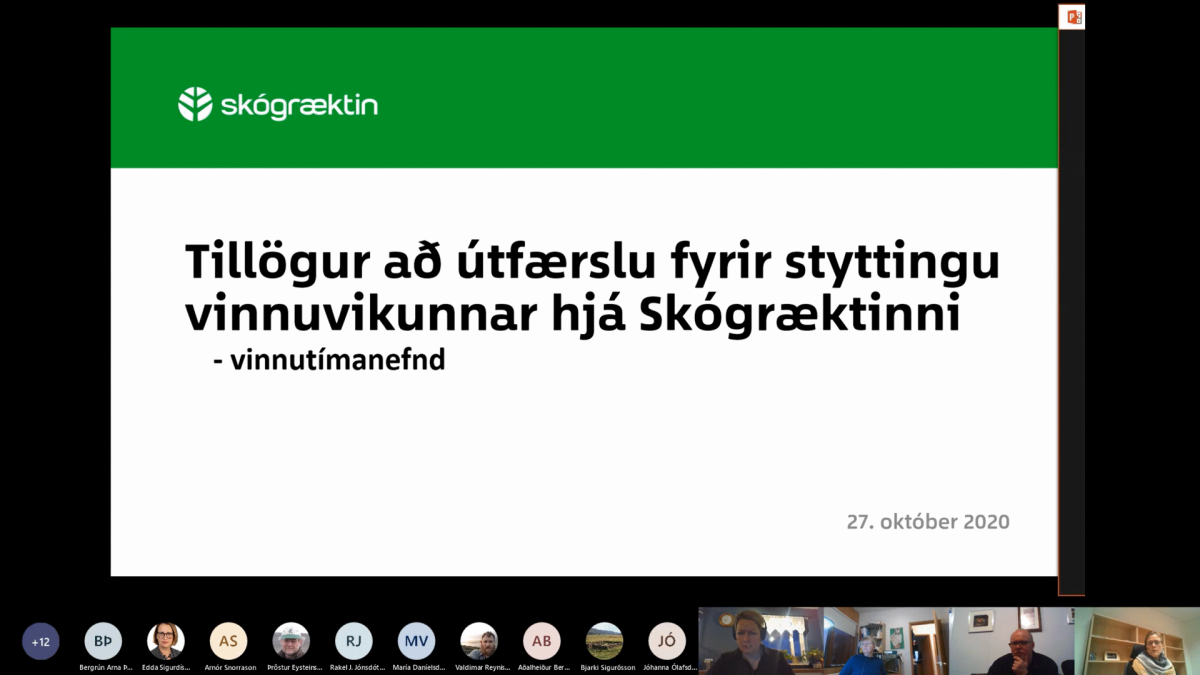Image resolution: width=1200 pixels, height=675 pixels.
Task: Select the AB avatar for Aðalheiður
Action: click(x=541, y=641)
